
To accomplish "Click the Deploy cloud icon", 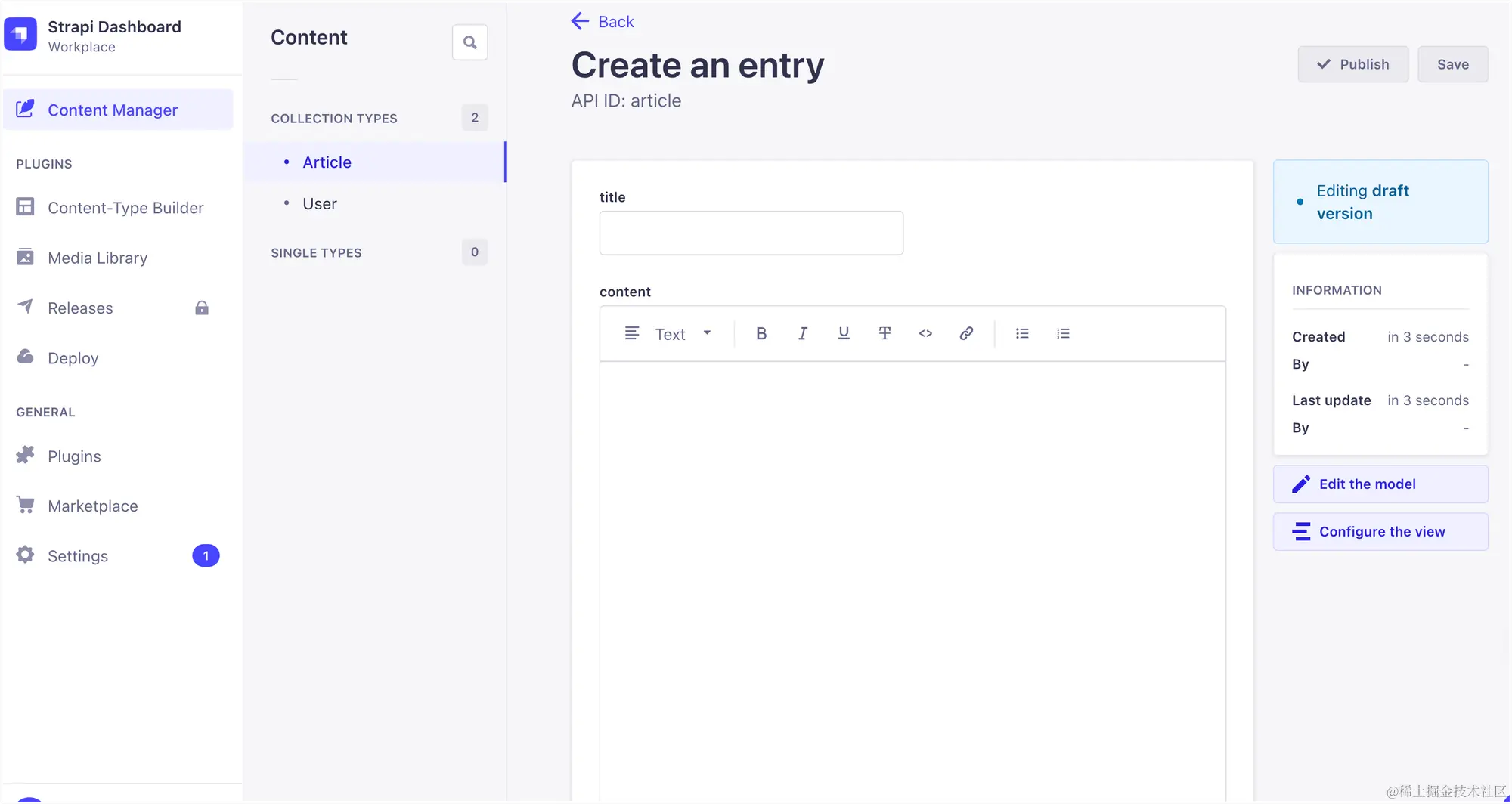I will coord(25,356).
